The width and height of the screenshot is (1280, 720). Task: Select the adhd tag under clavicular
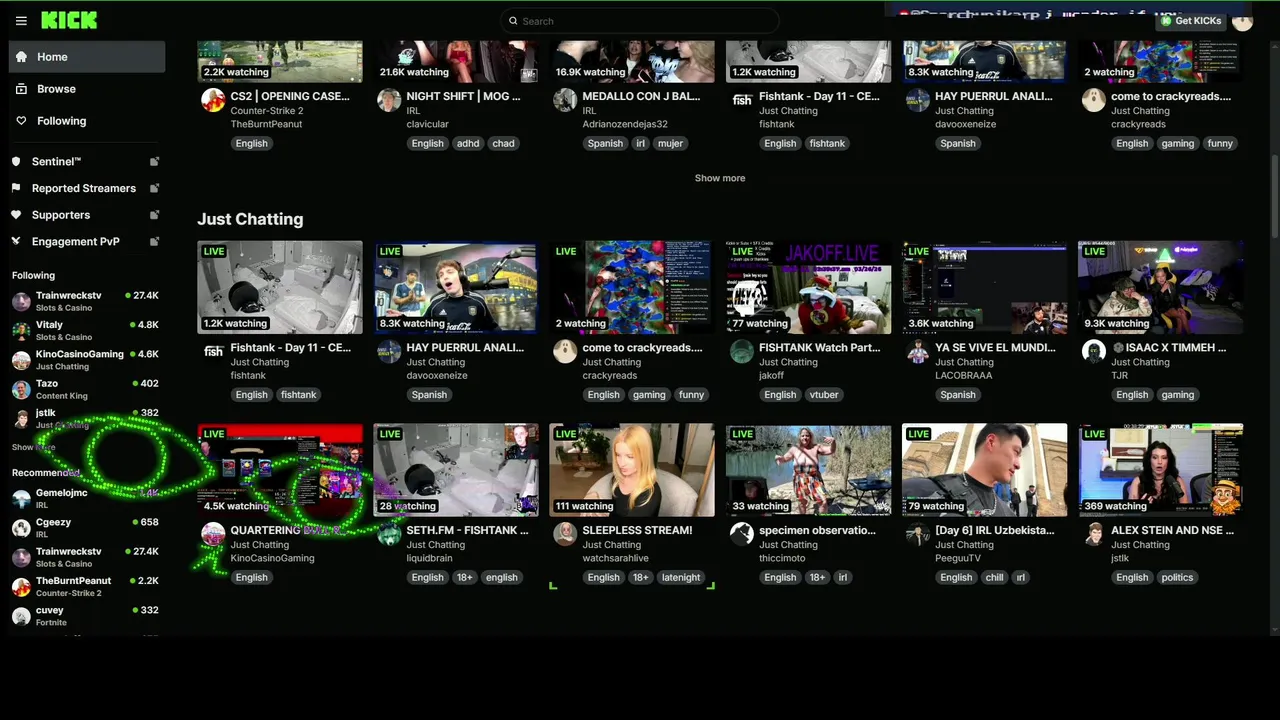coord(468,143)
